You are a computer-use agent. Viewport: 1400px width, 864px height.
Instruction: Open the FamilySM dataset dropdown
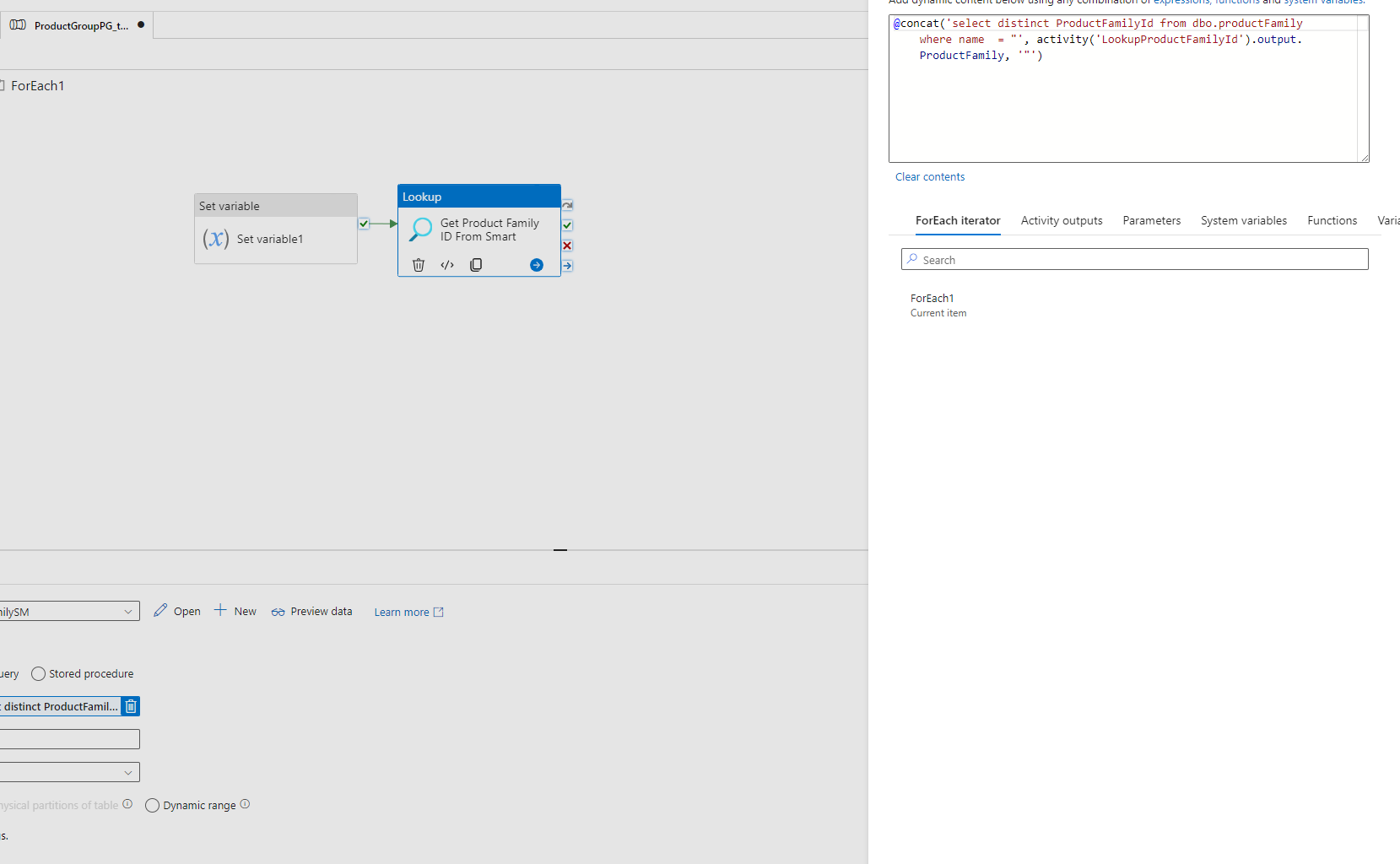coord(128,611)
